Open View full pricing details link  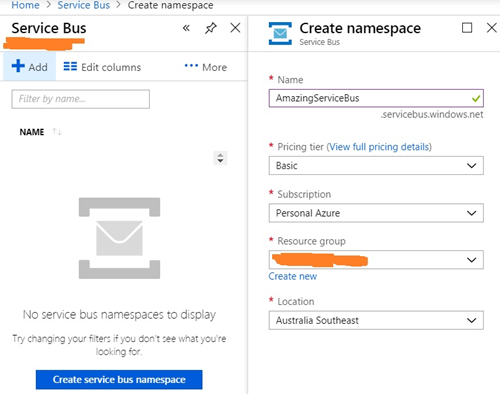pyautogui.click(x=379, y=147)
